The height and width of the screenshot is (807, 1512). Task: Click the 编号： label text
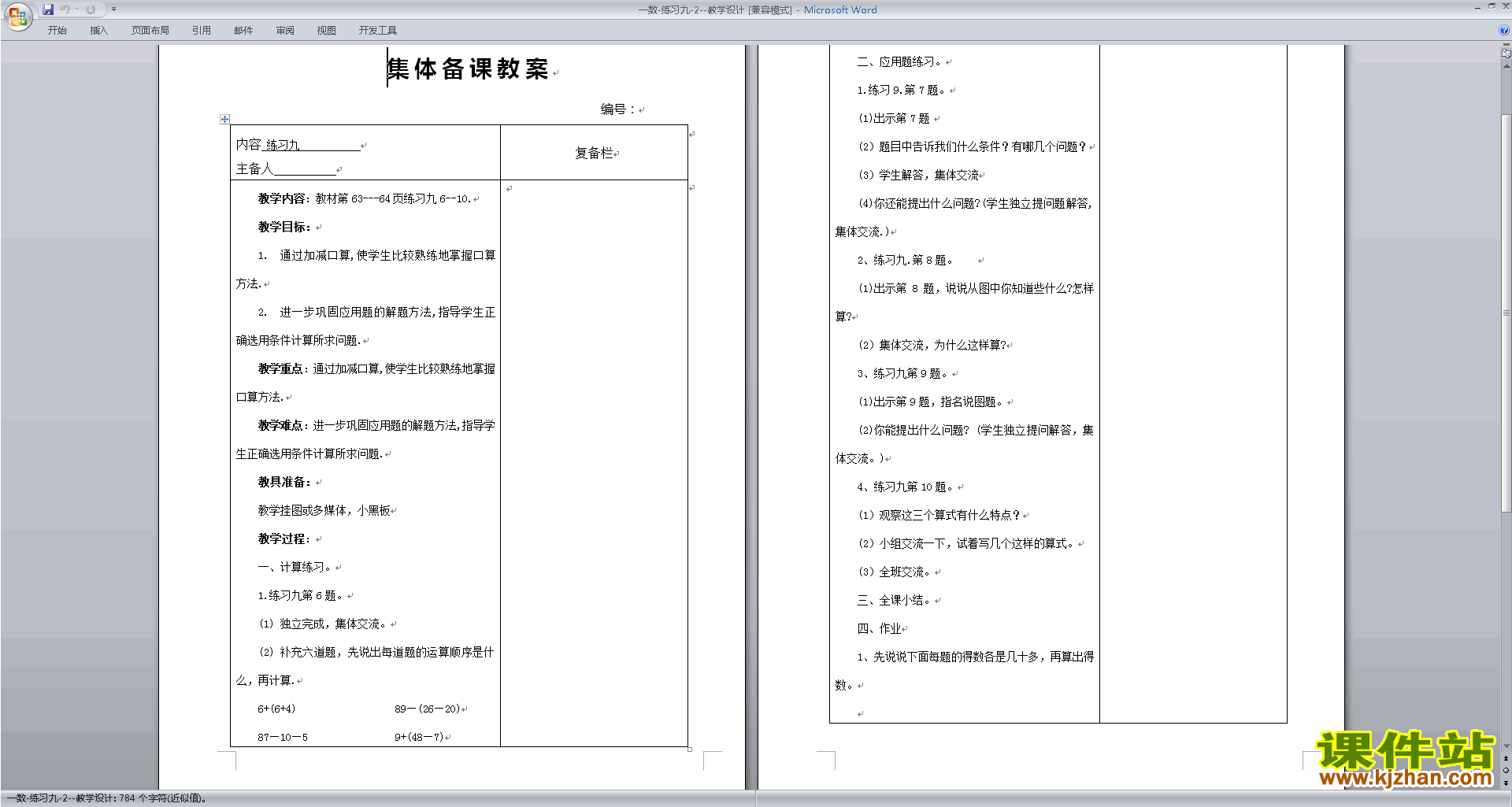[x=618, y=109]
